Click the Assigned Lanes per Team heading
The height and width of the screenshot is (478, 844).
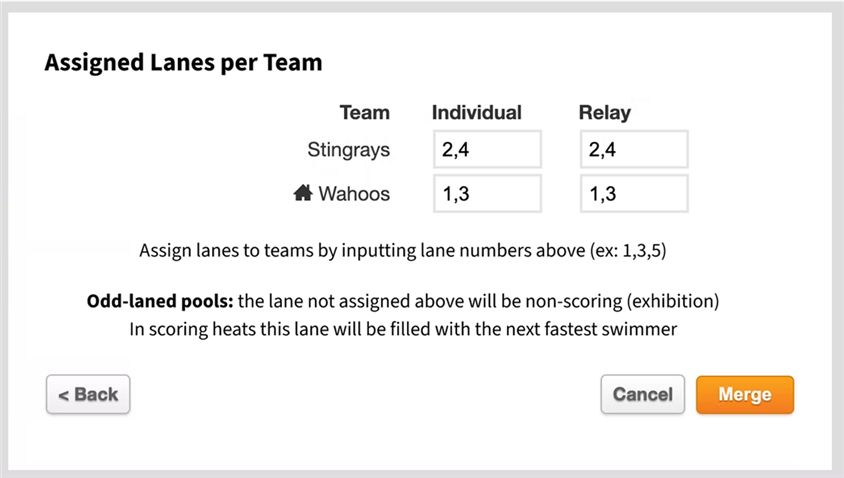(183, 63)
